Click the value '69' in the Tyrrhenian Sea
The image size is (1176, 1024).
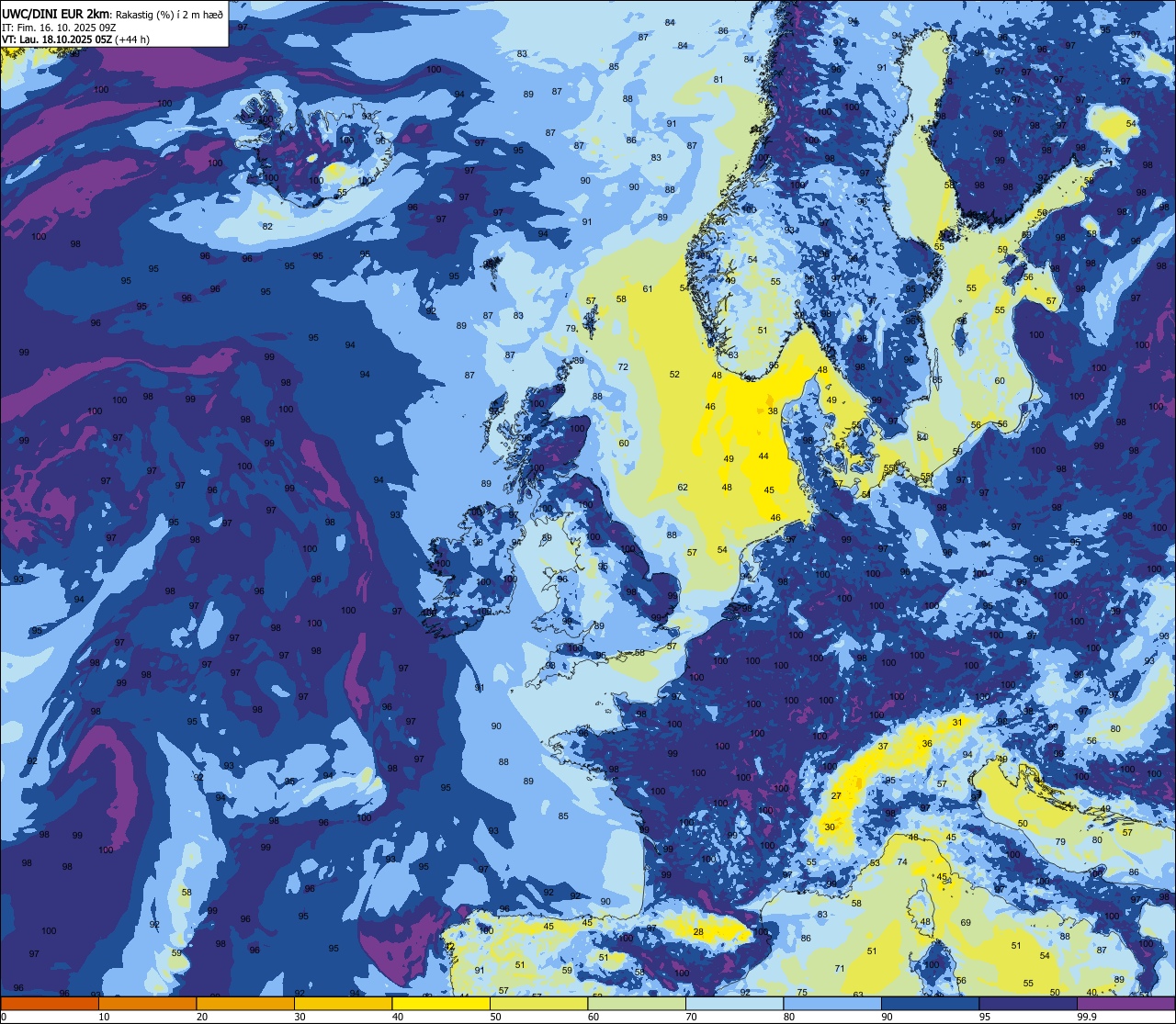(966, 923)
